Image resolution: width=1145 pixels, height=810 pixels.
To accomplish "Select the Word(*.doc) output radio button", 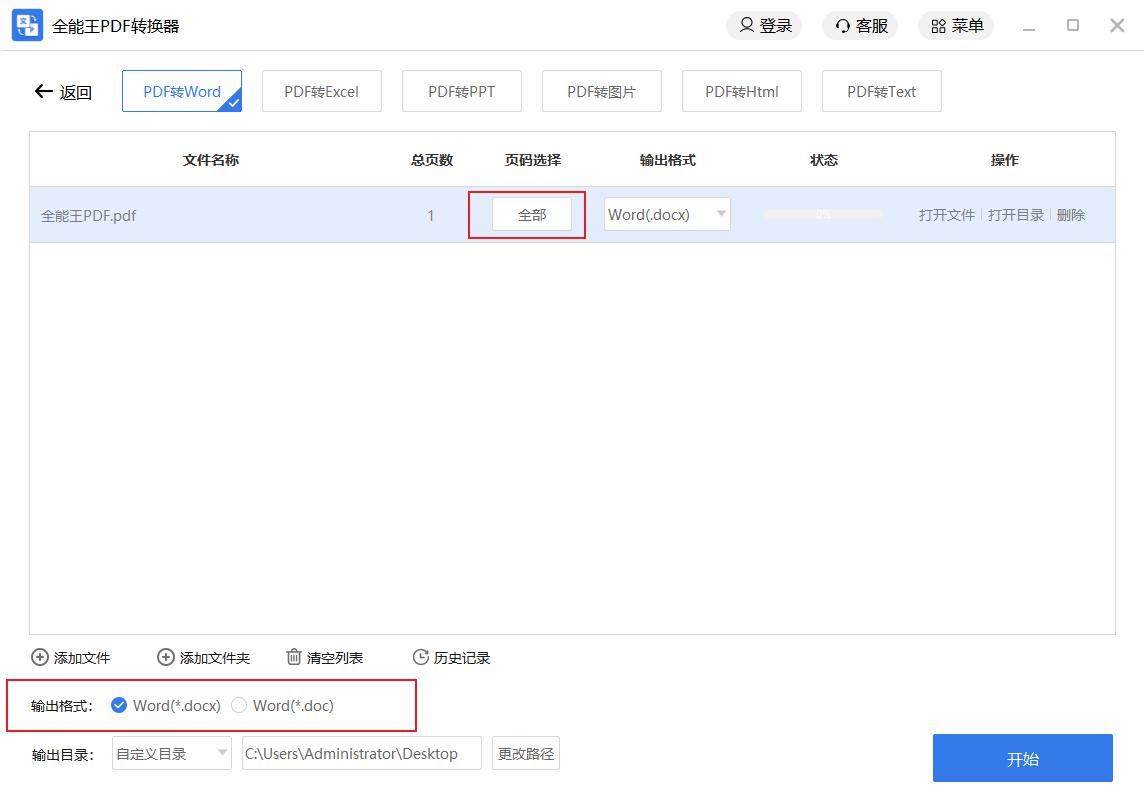I will tap(239, 705).
